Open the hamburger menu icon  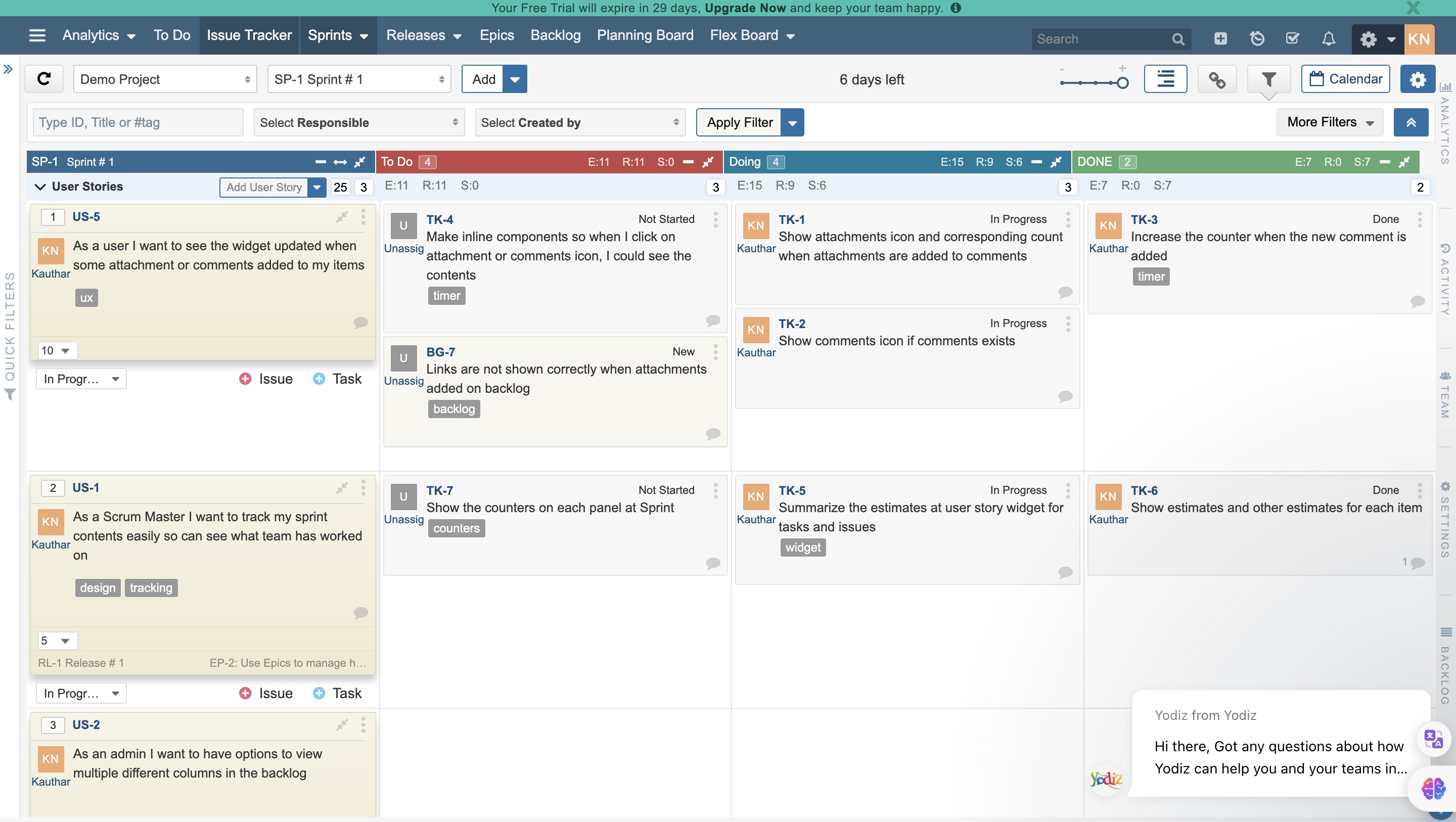point(37,35)
